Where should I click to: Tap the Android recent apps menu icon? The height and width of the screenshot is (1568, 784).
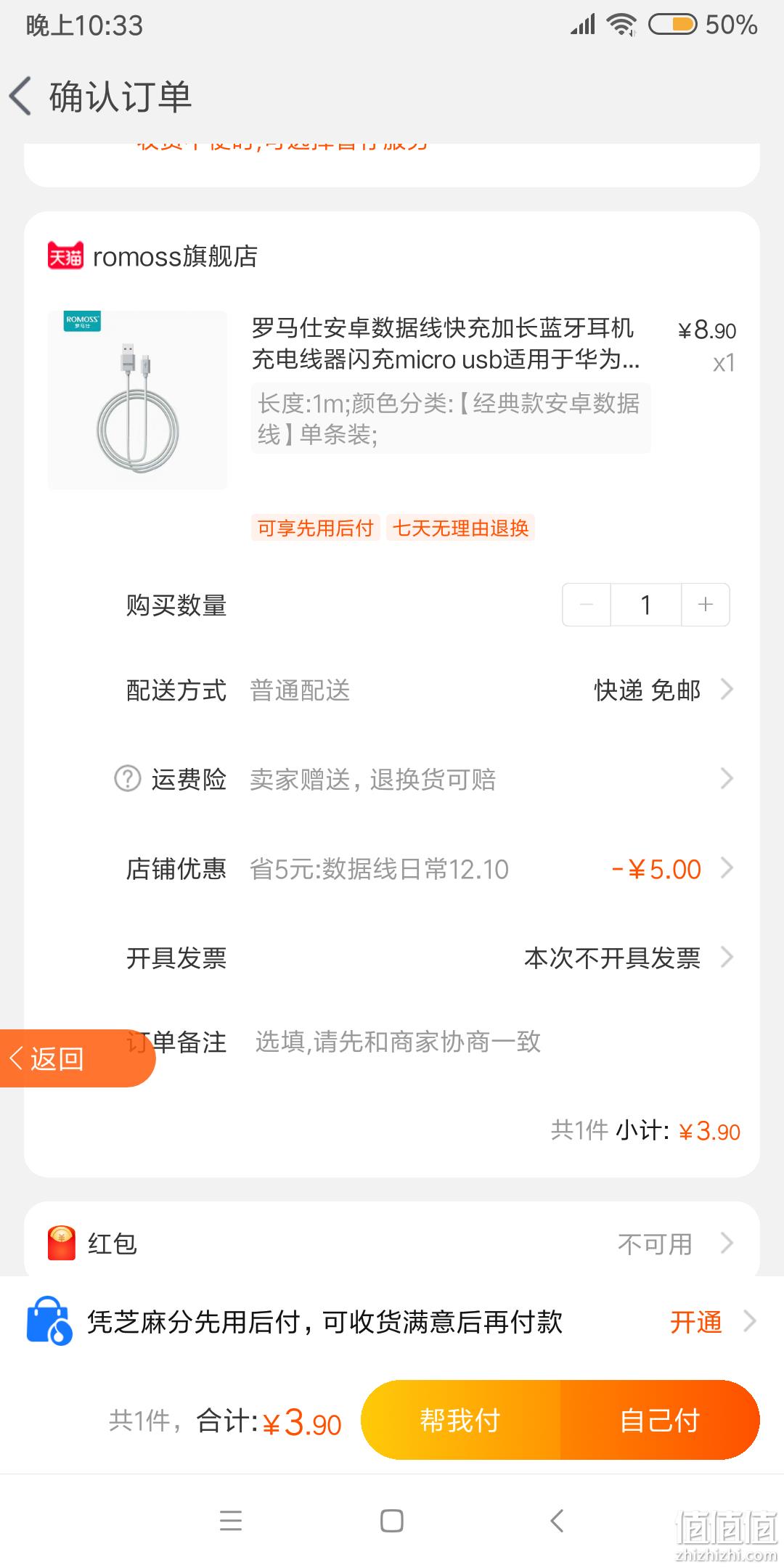click(x=231, y=1520)
